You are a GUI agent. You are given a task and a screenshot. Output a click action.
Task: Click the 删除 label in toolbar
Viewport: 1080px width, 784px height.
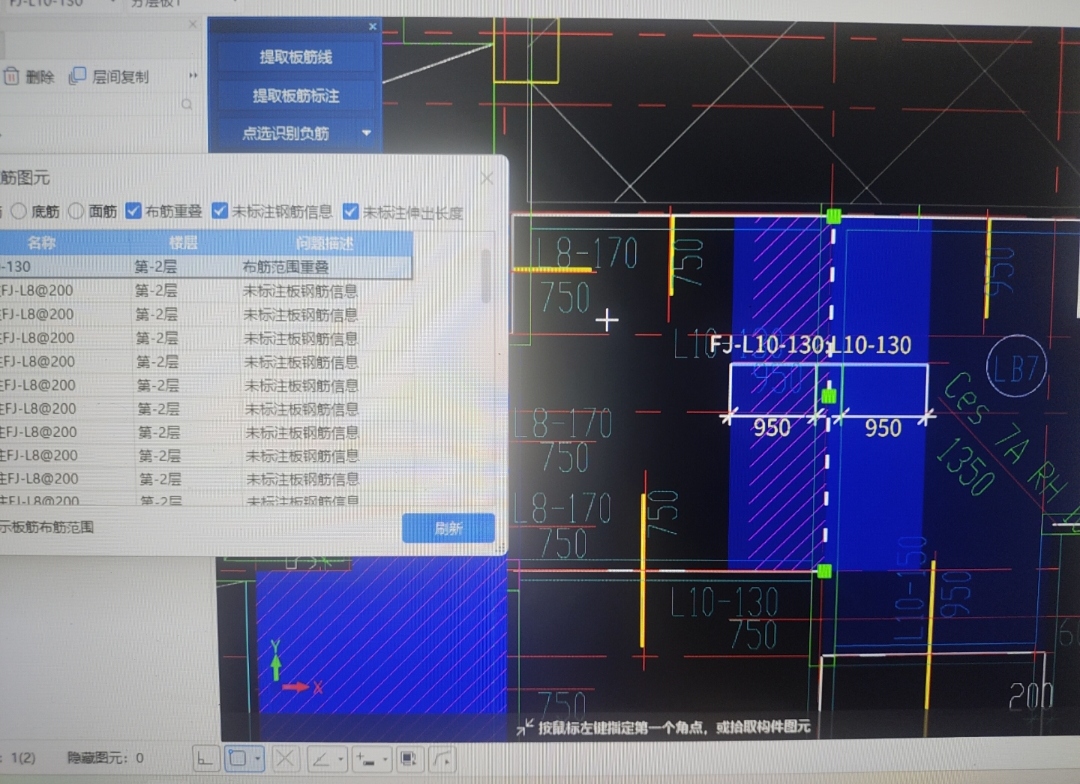click(40, 77)
